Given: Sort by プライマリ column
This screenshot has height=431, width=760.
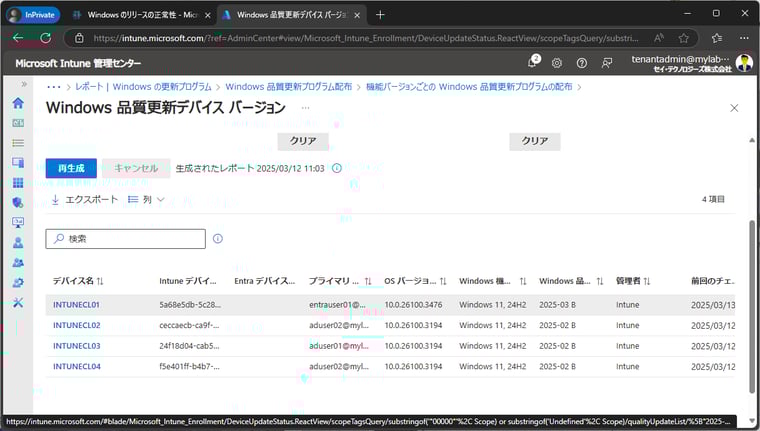Looking at the screenshot, I should 340,281.
